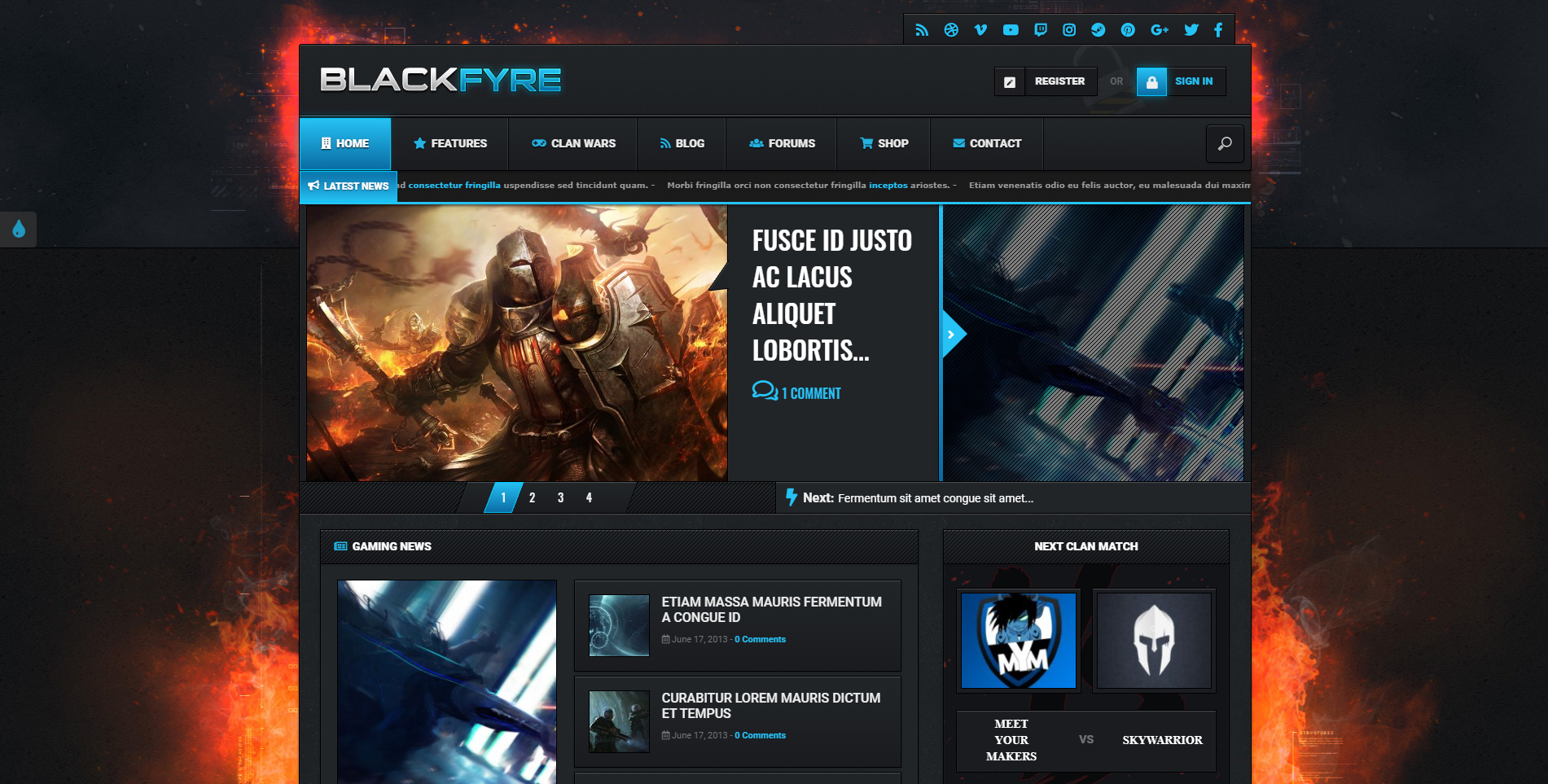
Task: Click 'June 17, 2013' under Curabitur Lorem
Action: [699, 735]
